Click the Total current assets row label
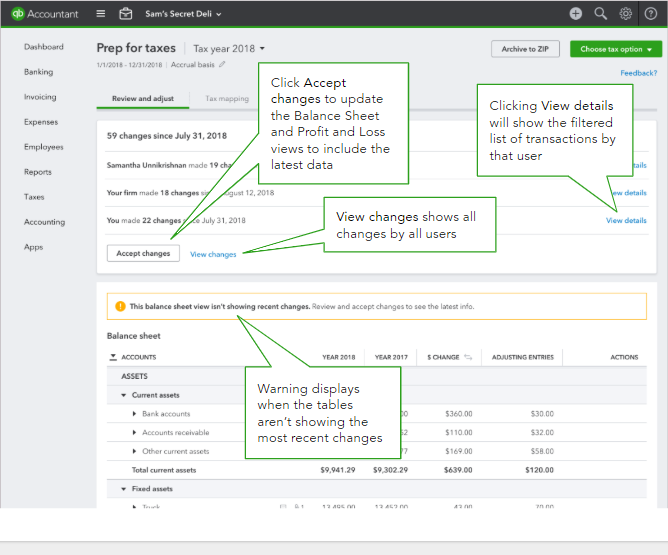This screenshot has width=668, height=555. click(x=164, y=470)
